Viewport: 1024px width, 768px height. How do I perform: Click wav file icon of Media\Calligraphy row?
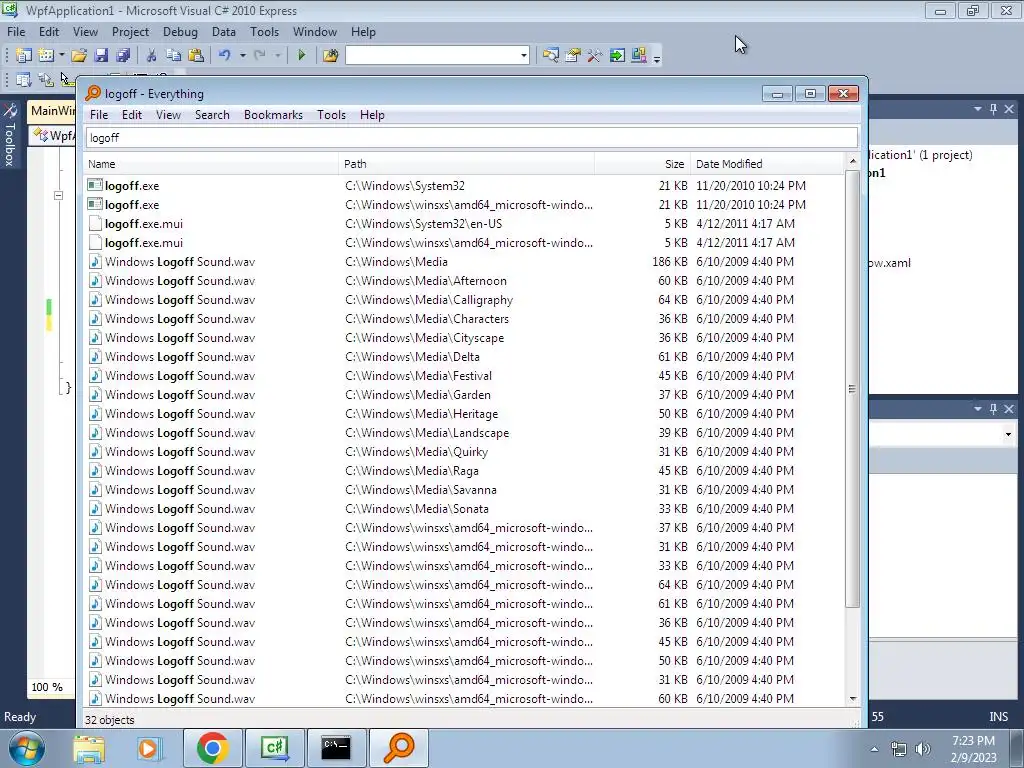[95, 300]
